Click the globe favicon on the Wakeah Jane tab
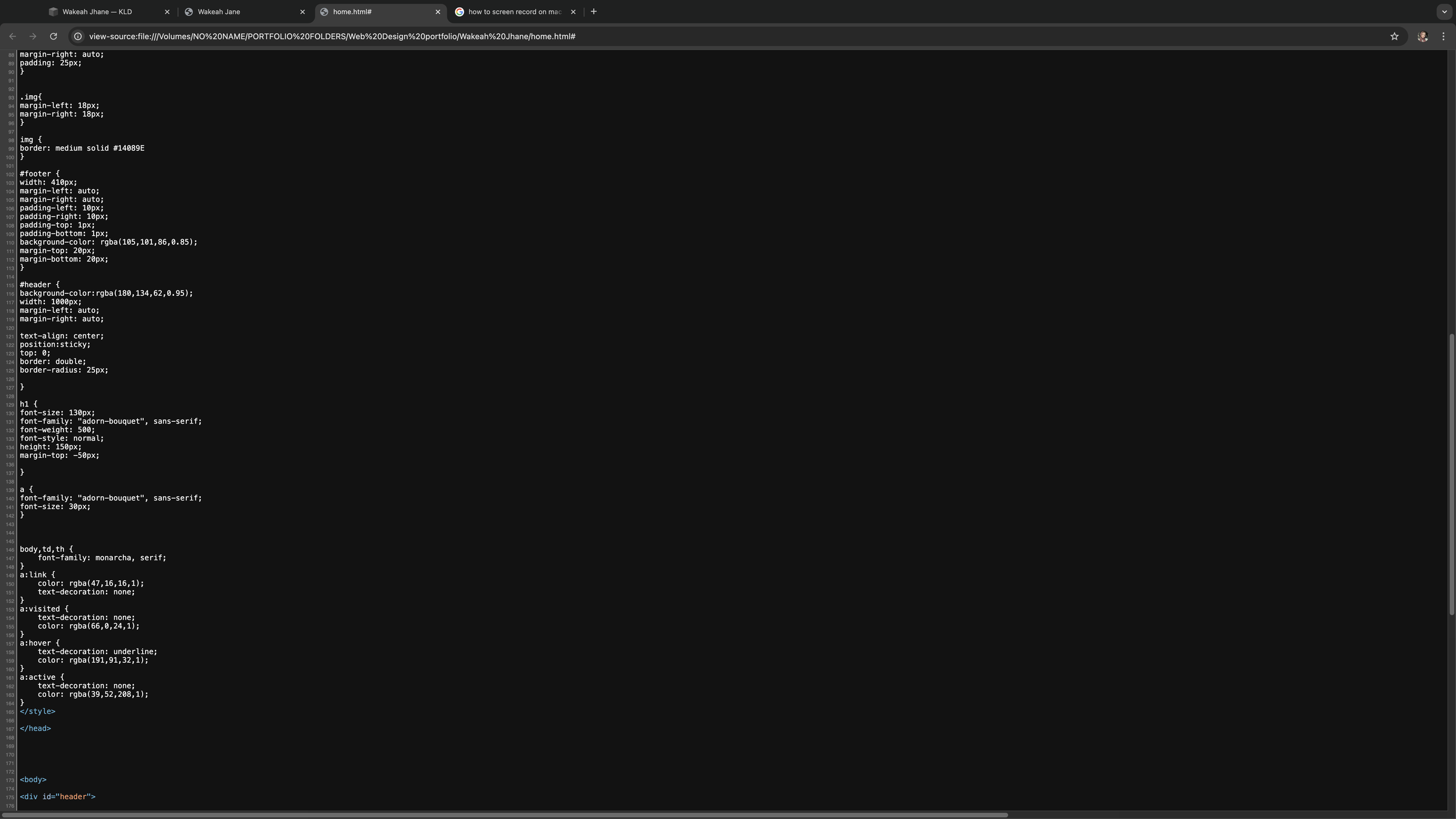The width and height of the screenshot is (1456, 819). coord(190,12)
